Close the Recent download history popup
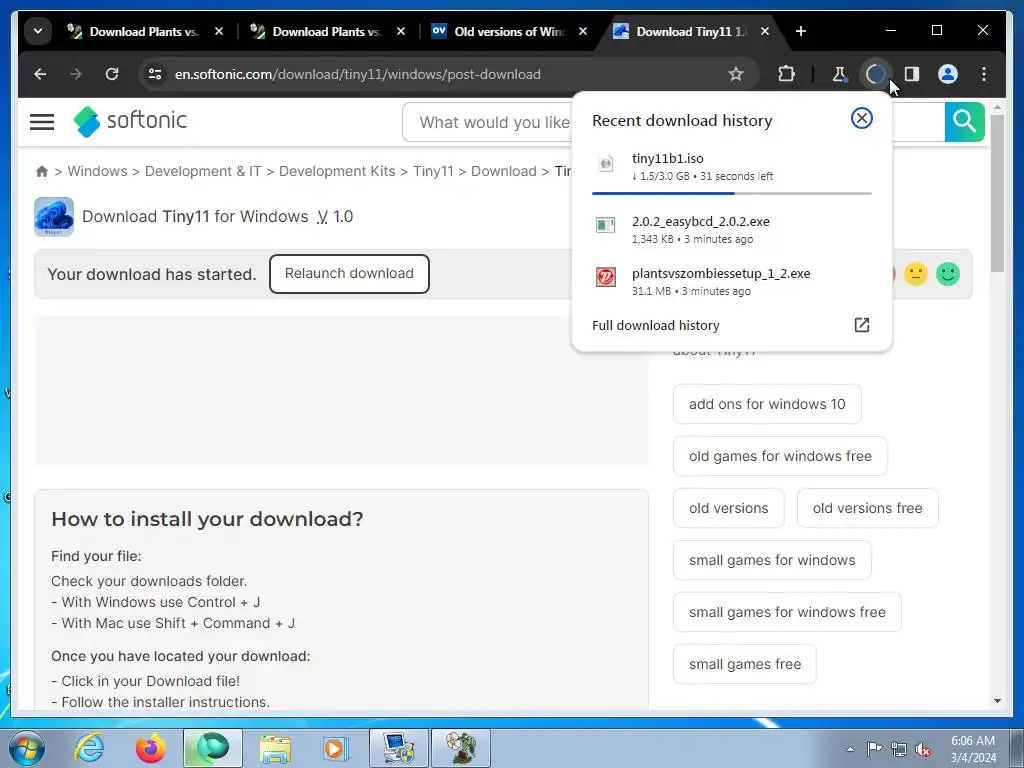This screenshot has width=1024, height=768. click(861, 118)
